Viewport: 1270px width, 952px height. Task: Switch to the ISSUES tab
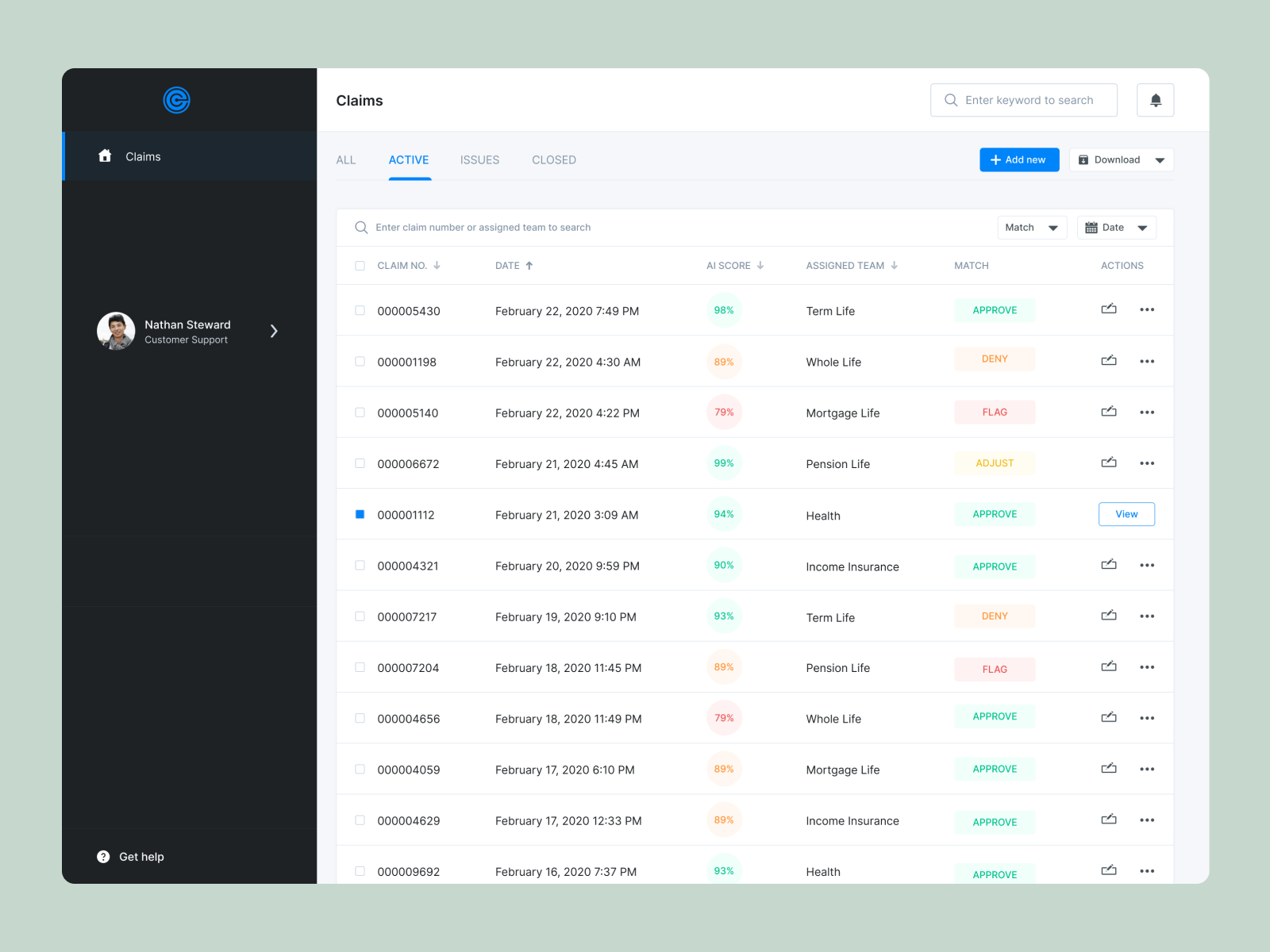tap(479, 159)
